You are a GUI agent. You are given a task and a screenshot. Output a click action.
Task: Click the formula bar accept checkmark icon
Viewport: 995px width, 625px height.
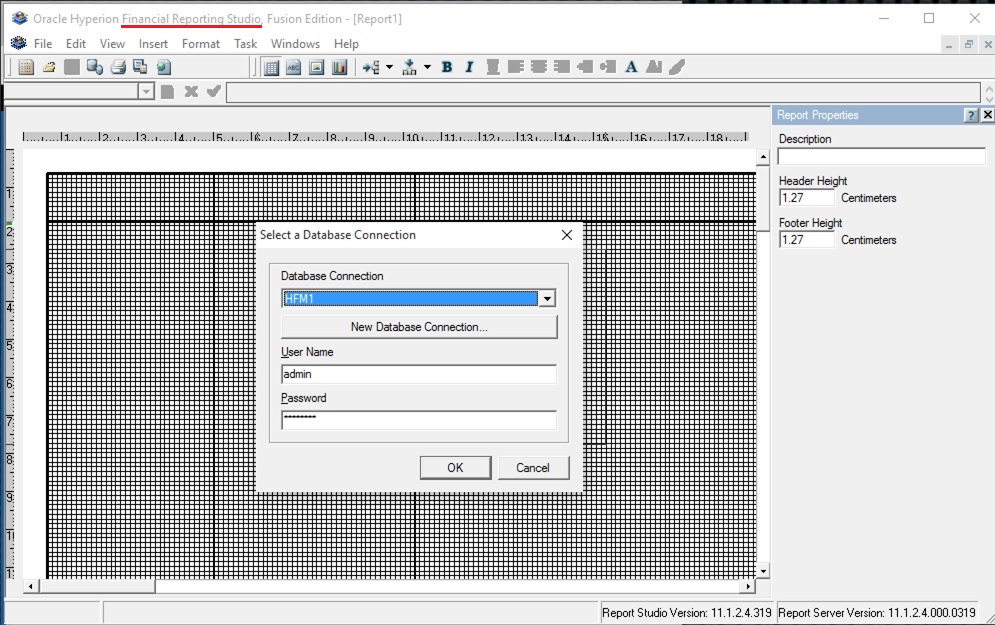point(214,92)
